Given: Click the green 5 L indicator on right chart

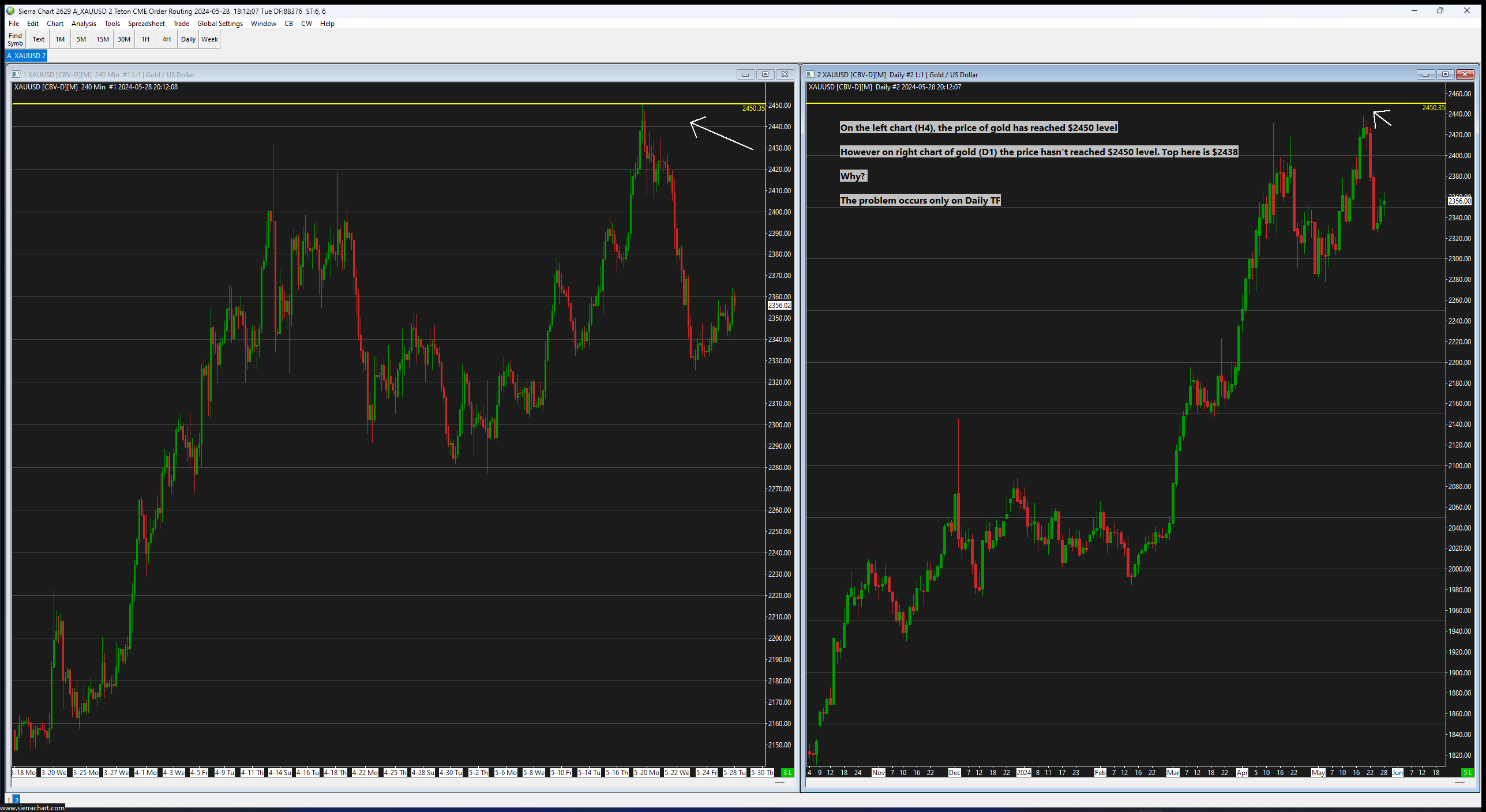Looking at the screenshot, I should pyautogui.click(x=1467, y=772).
